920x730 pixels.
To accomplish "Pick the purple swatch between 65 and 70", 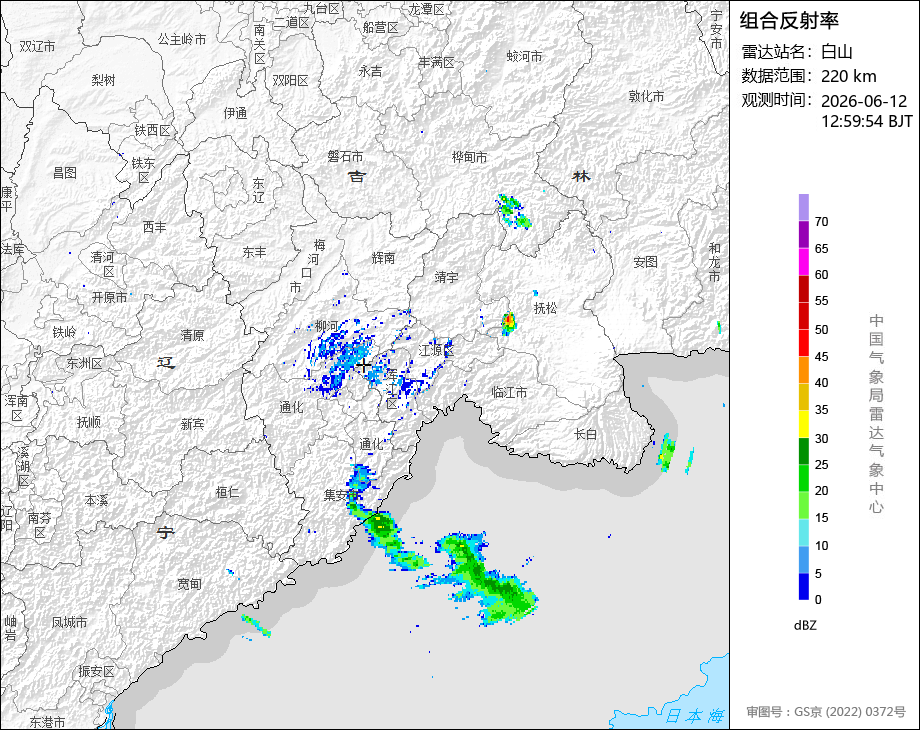I will pos(803,234).
